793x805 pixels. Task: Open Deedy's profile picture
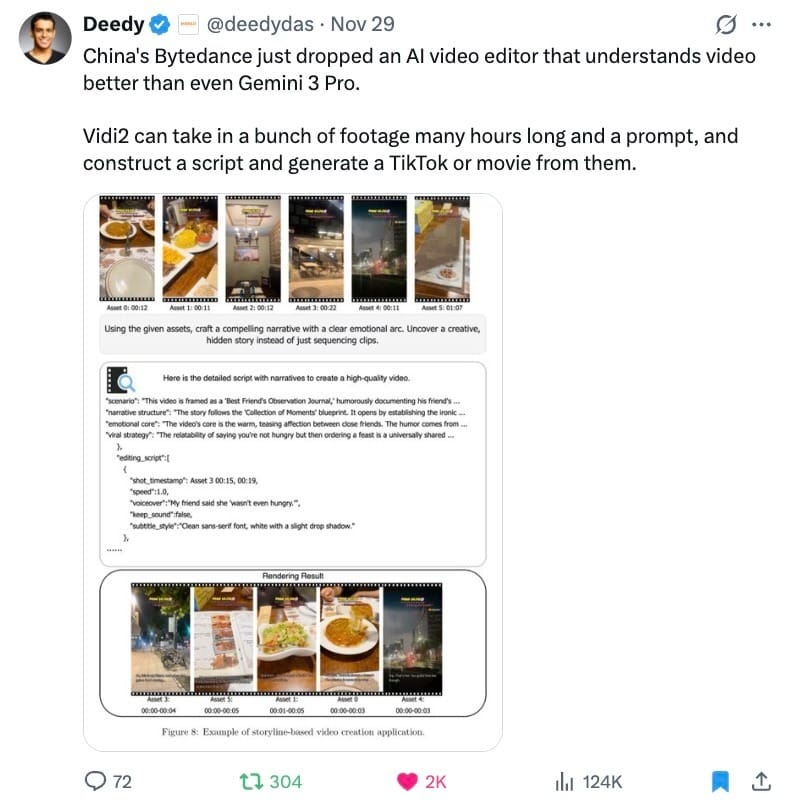coord(45,38)
